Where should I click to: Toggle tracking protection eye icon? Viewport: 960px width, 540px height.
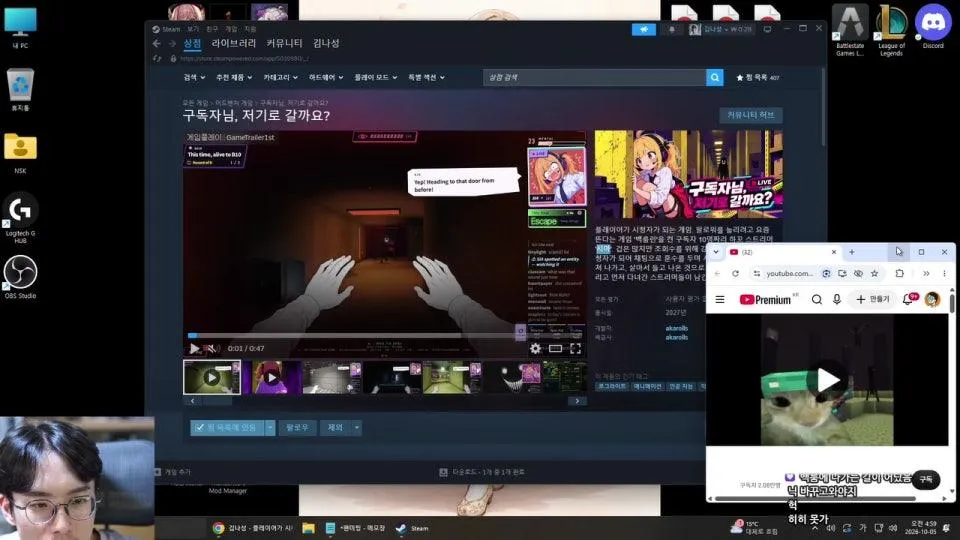tap(858, 274)
